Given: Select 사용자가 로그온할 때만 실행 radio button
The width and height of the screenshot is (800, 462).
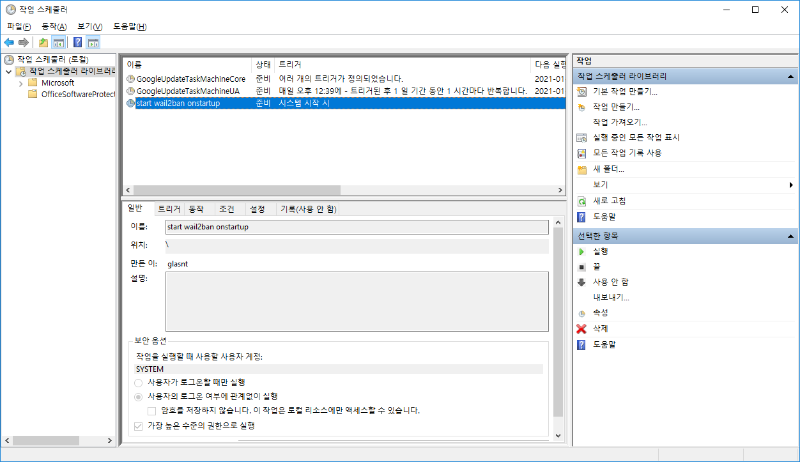Looking at the screenshot, I should tap(138, 382).
